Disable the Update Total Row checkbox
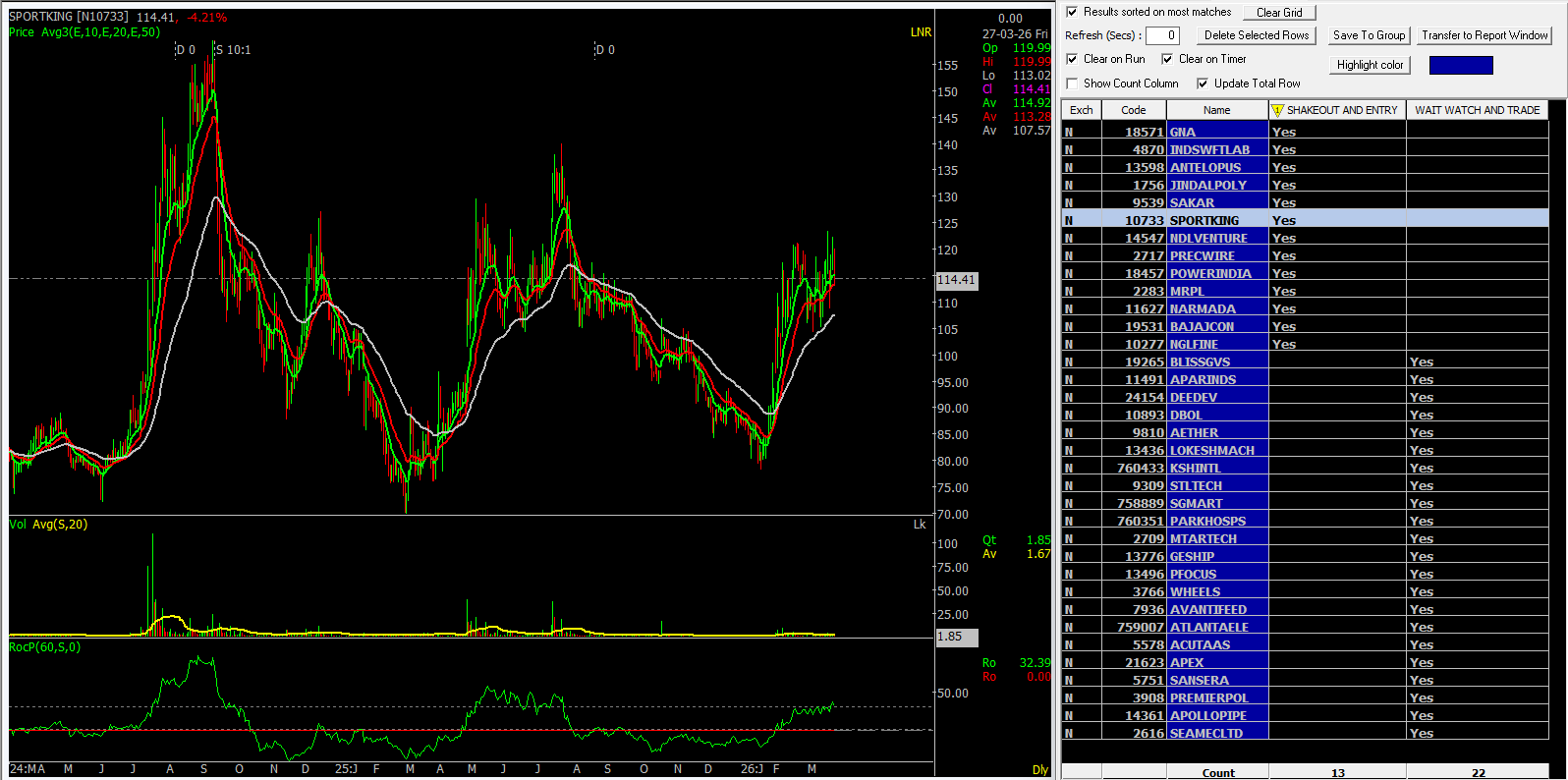 (1203, 84)
